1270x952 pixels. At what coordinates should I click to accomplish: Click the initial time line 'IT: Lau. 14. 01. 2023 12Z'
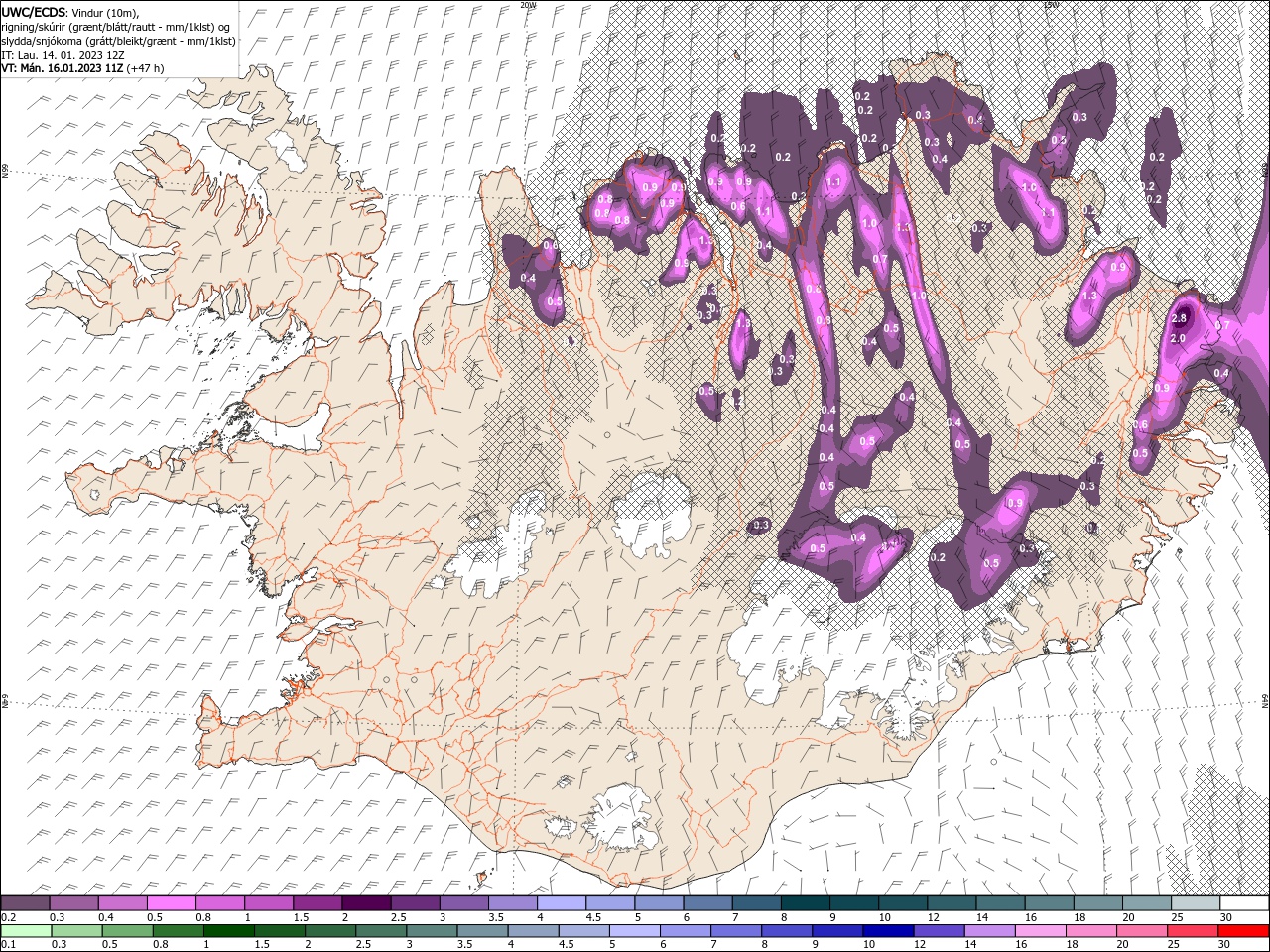tap(62, 54)
